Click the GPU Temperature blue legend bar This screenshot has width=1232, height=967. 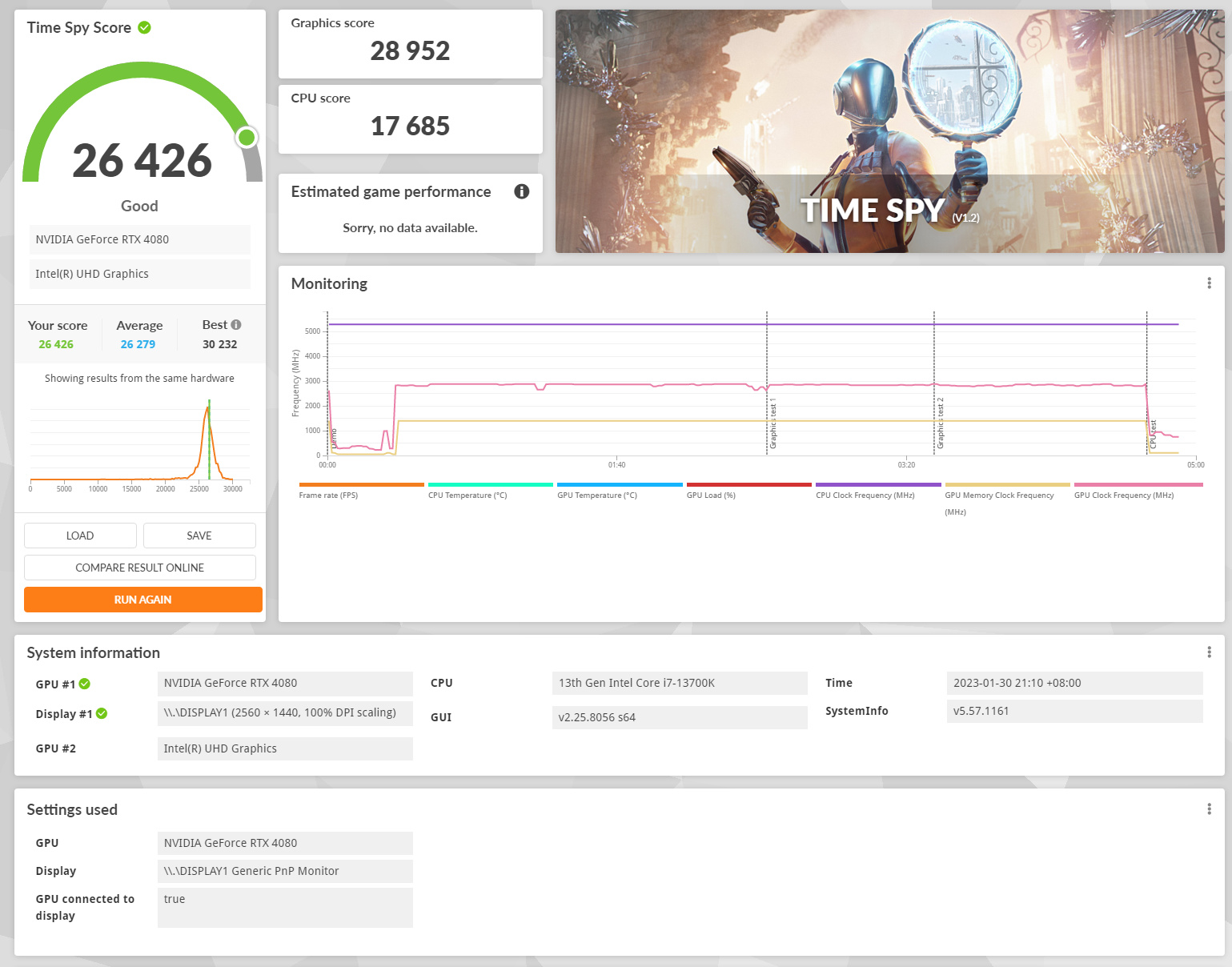tap(620, 485)
